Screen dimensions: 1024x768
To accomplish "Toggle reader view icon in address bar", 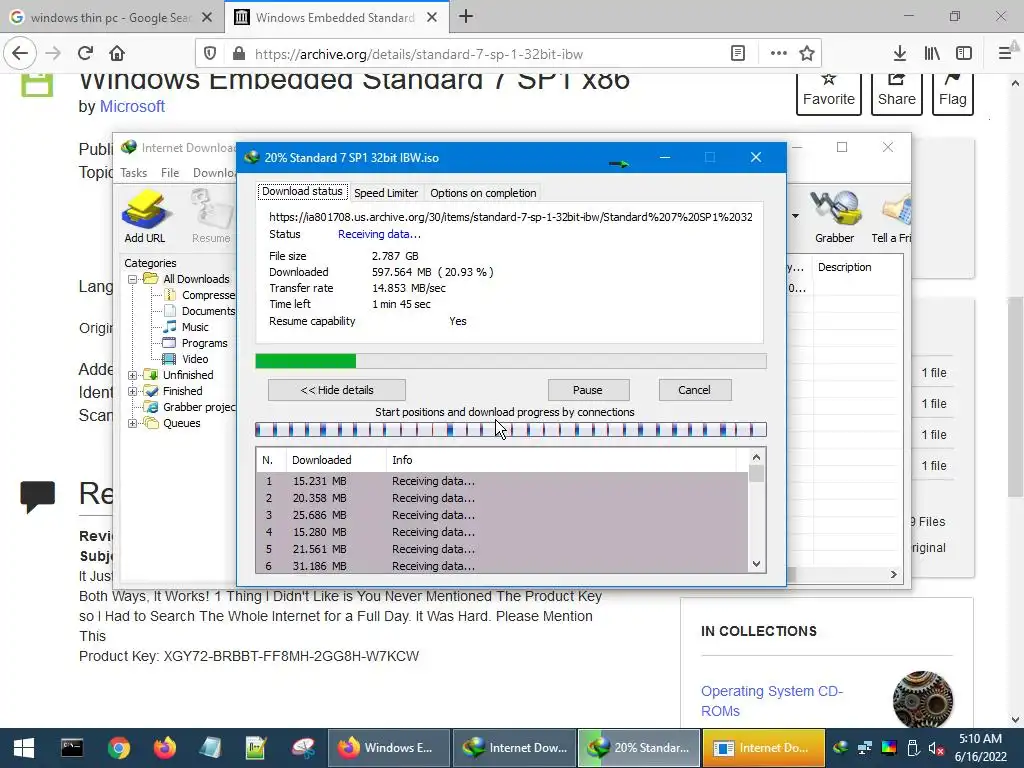I will tap(738, 54).
